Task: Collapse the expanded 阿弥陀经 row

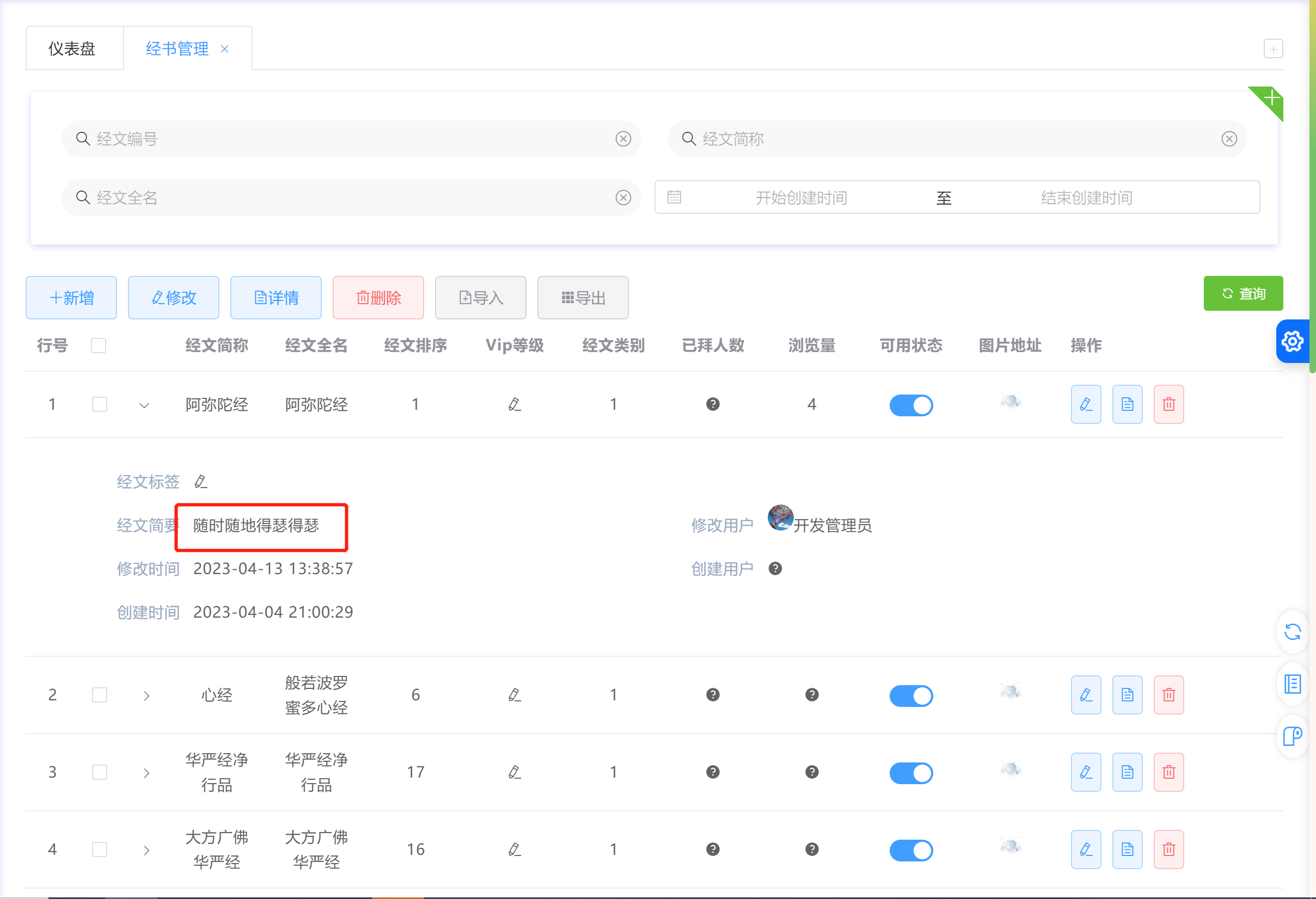Action: click(x=144, y=405)
